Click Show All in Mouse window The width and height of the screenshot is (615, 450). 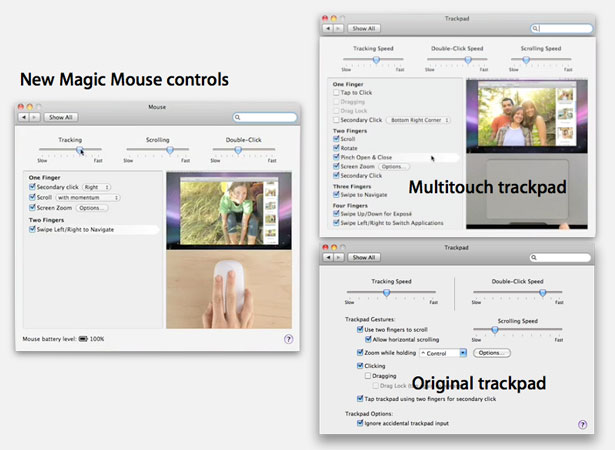click(61, 117)
